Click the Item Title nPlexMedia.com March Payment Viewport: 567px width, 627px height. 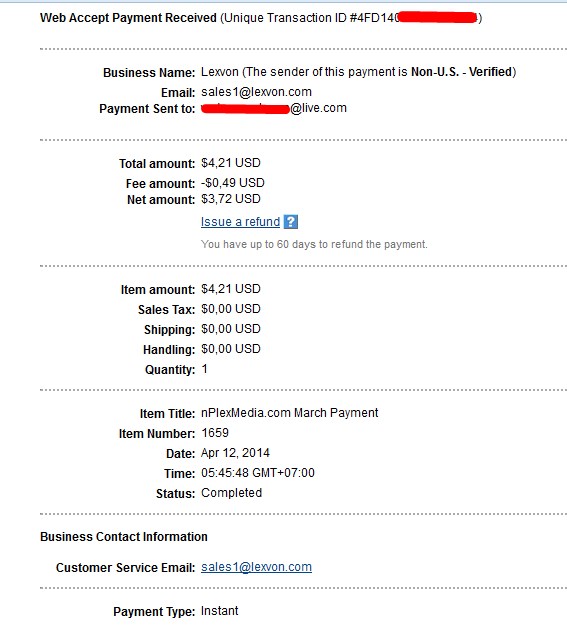pyautogui.click(x=289, y=413)
